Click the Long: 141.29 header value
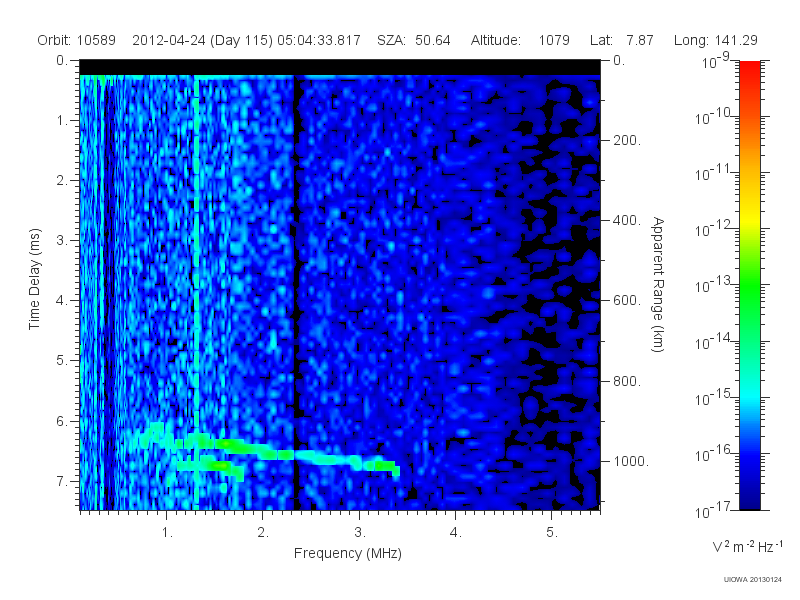 click(x=715, y=40)
